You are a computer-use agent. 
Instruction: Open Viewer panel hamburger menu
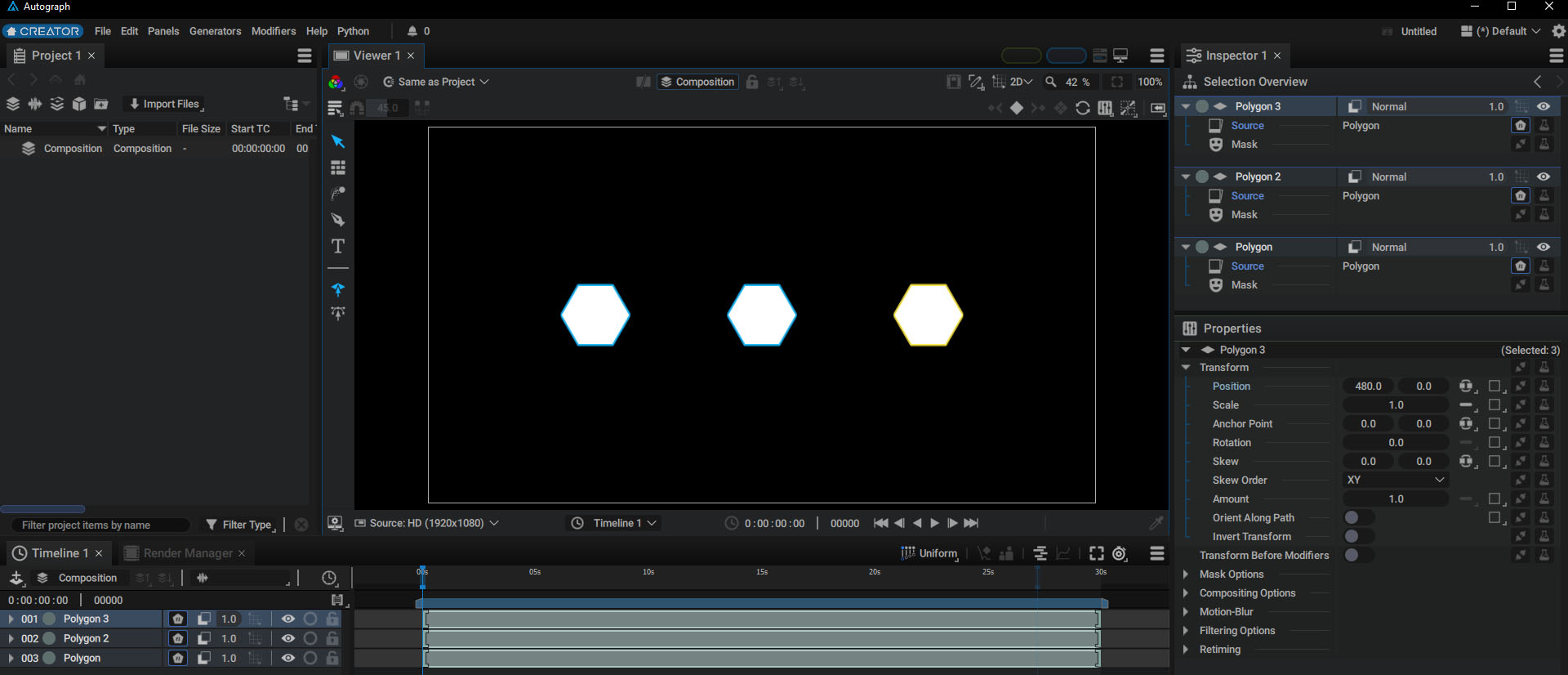(x=1157, y=56)
